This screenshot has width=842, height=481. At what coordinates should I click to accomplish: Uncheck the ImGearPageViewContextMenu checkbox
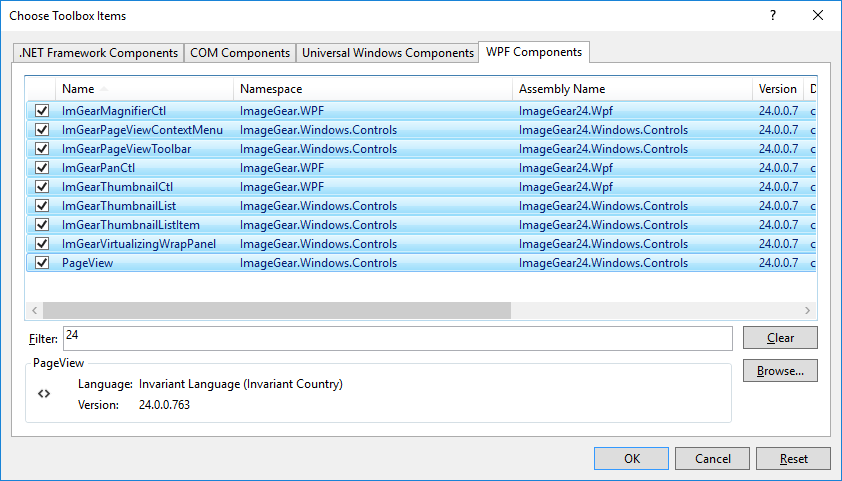tap(42, 130)
